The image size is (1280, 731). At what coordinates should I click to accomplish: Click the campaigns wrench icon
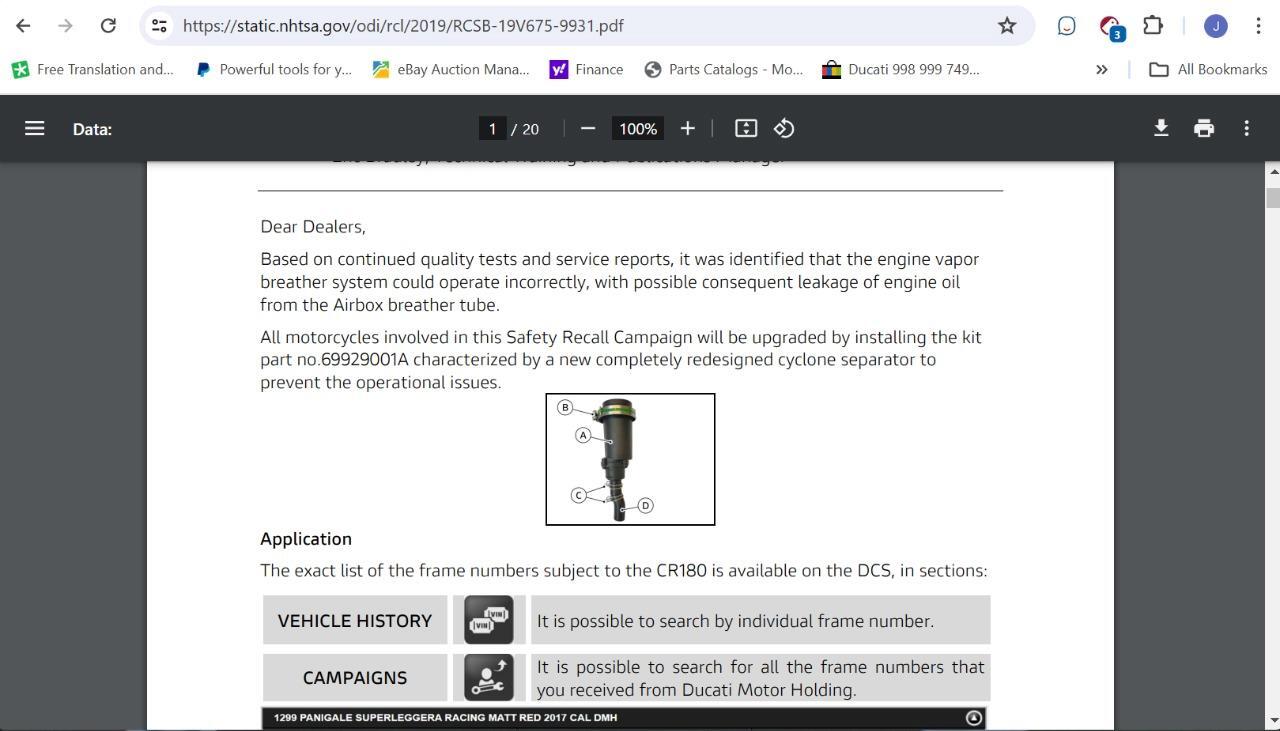point(489,677)
